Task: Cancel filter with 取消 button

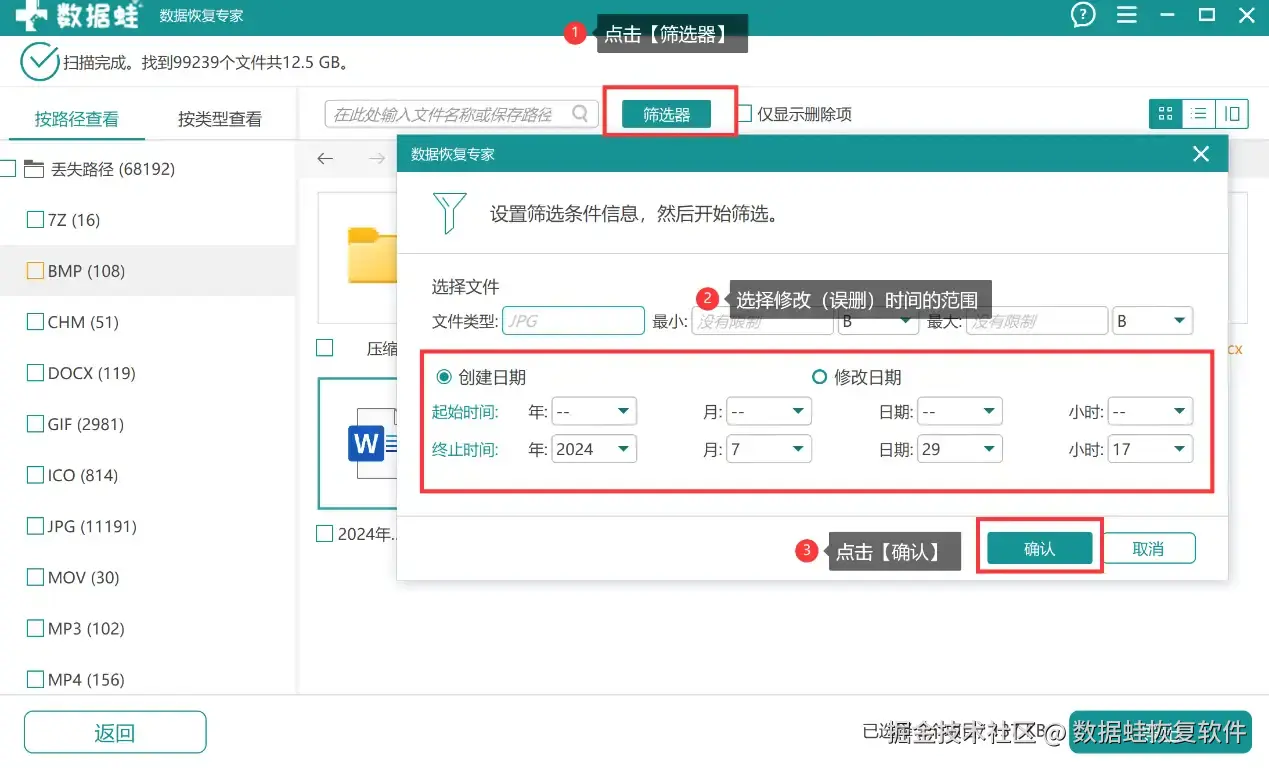Action: point(1149,548)
